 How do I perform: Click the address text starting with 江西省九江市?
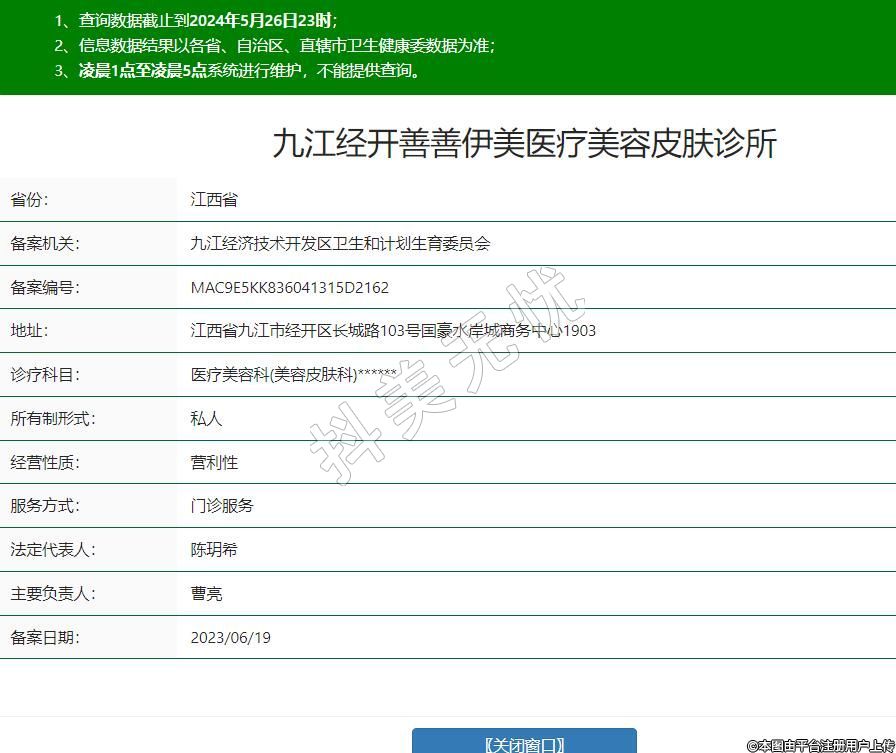pos(393,331)
